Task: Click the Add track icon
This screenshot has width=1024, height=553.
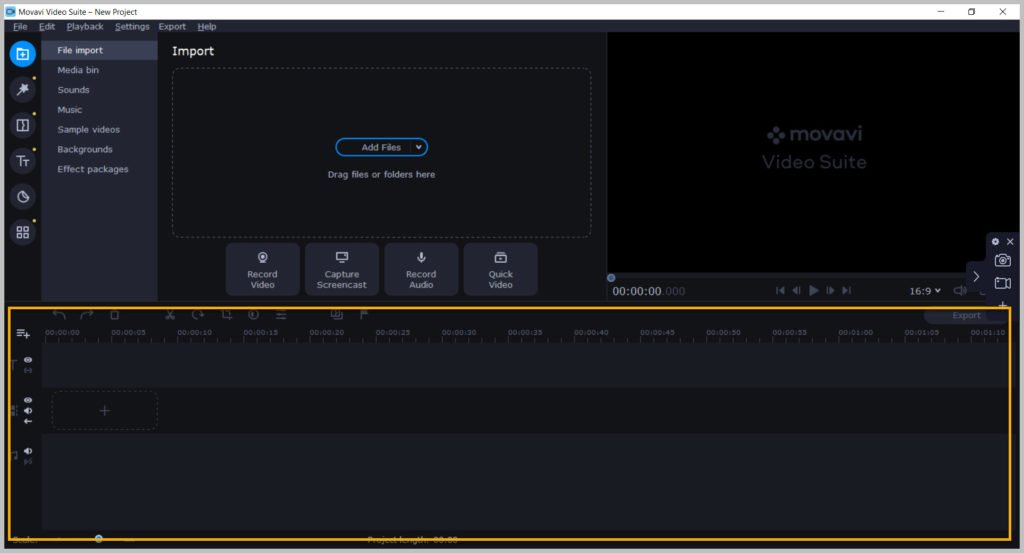Action: [23, 334]
